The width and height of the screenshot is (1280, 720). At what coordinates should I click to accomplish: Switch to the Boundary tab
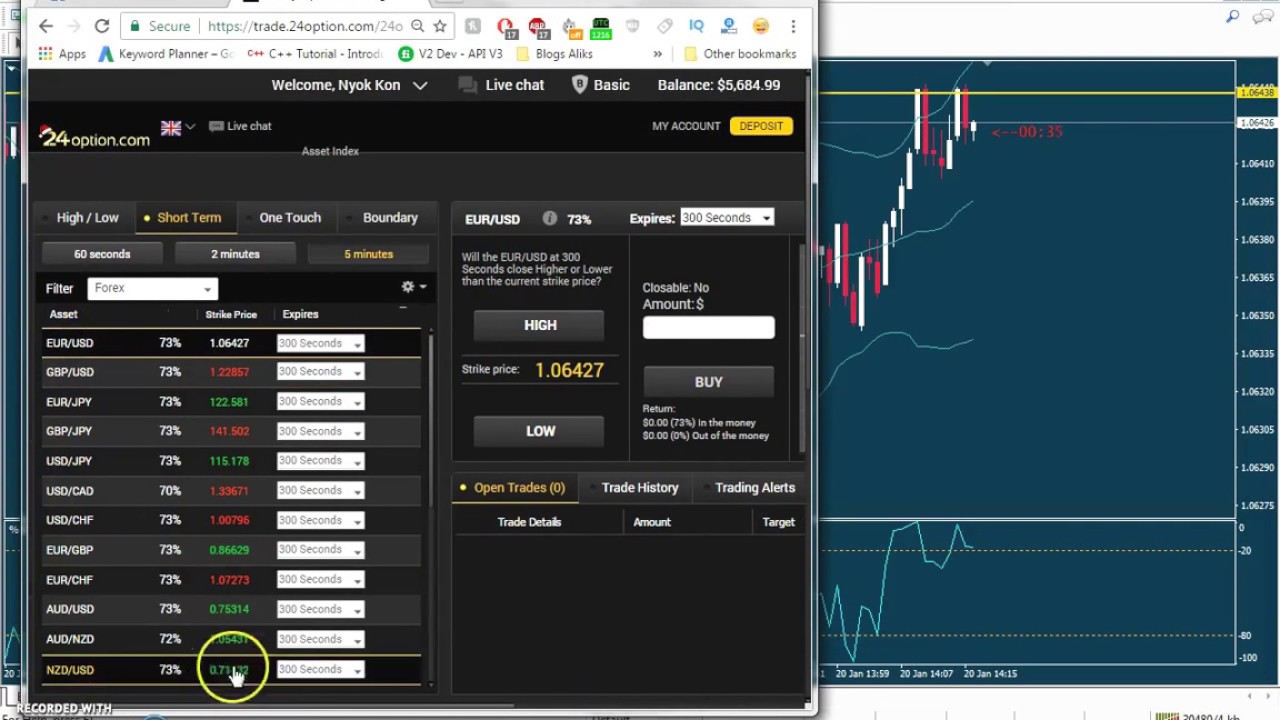click(390, 218)
